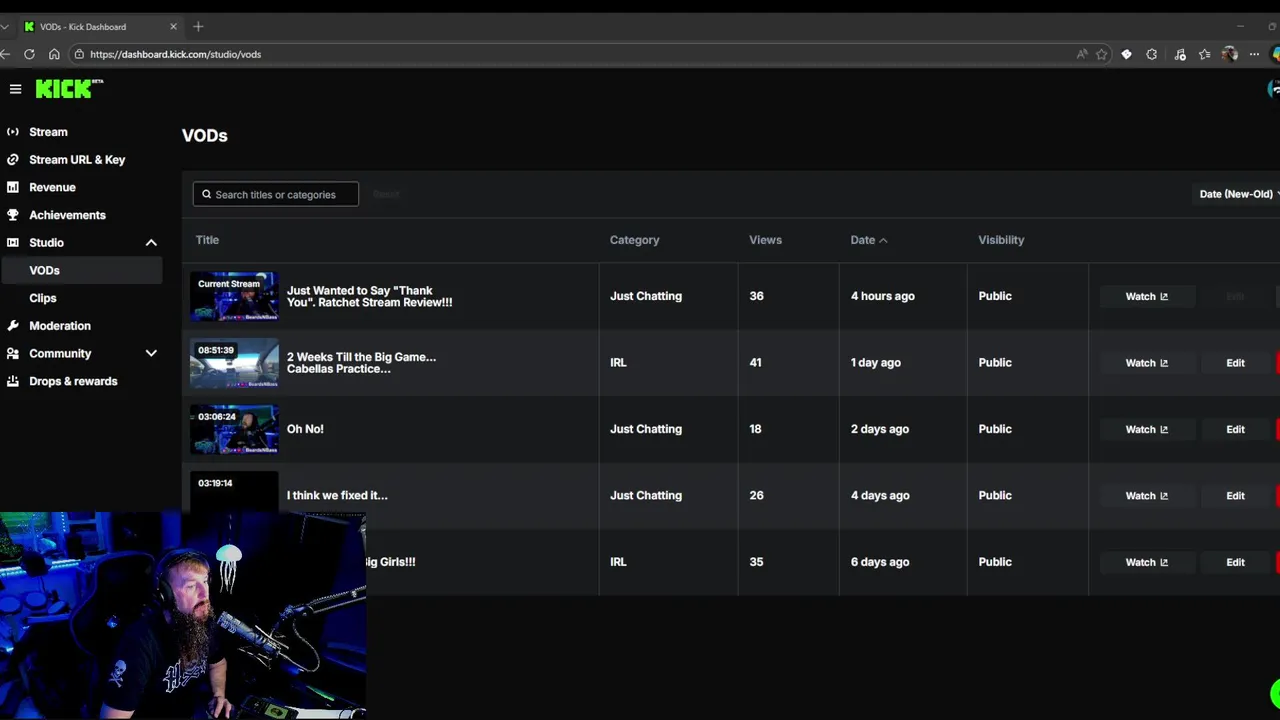Image resolution: width=1280 pixels, height=720 pixels.
Task: Expand the Community sidebar section
Action: coord(151,353)
